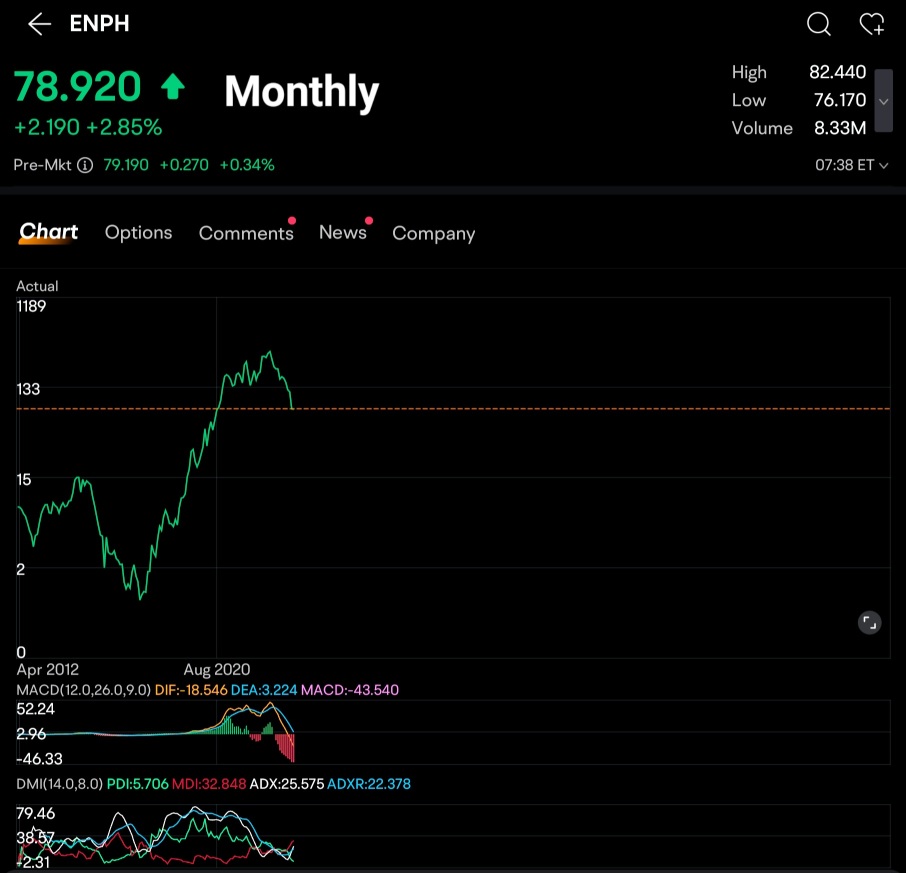Click the orange dashed current price line
The image size is (906, 873).
[x=453, y=408]
